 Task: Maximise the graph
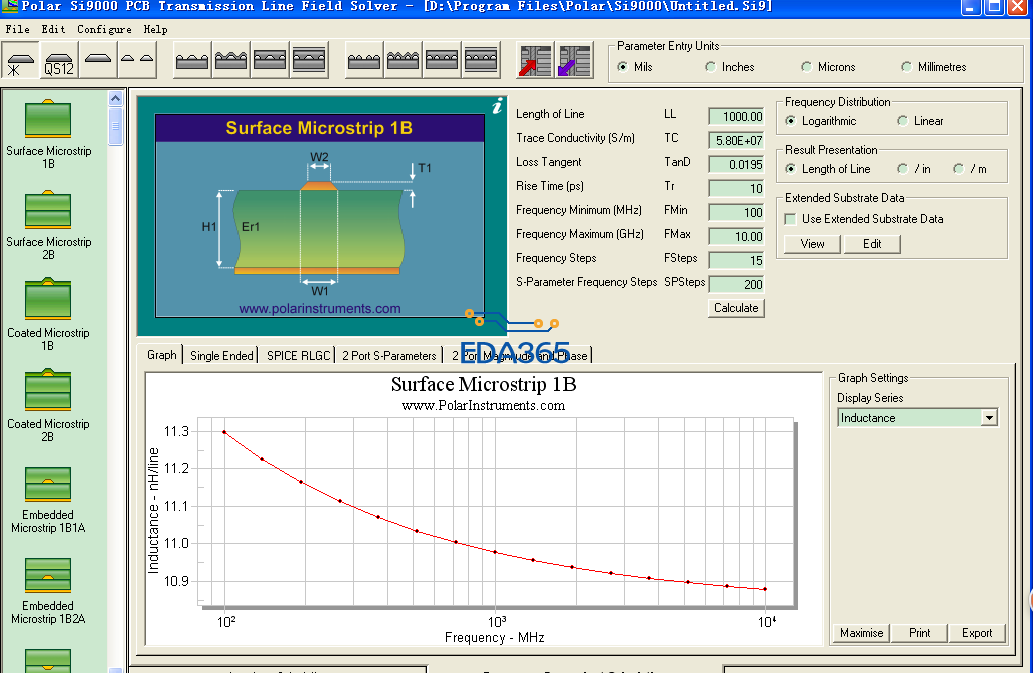[861, 633]
